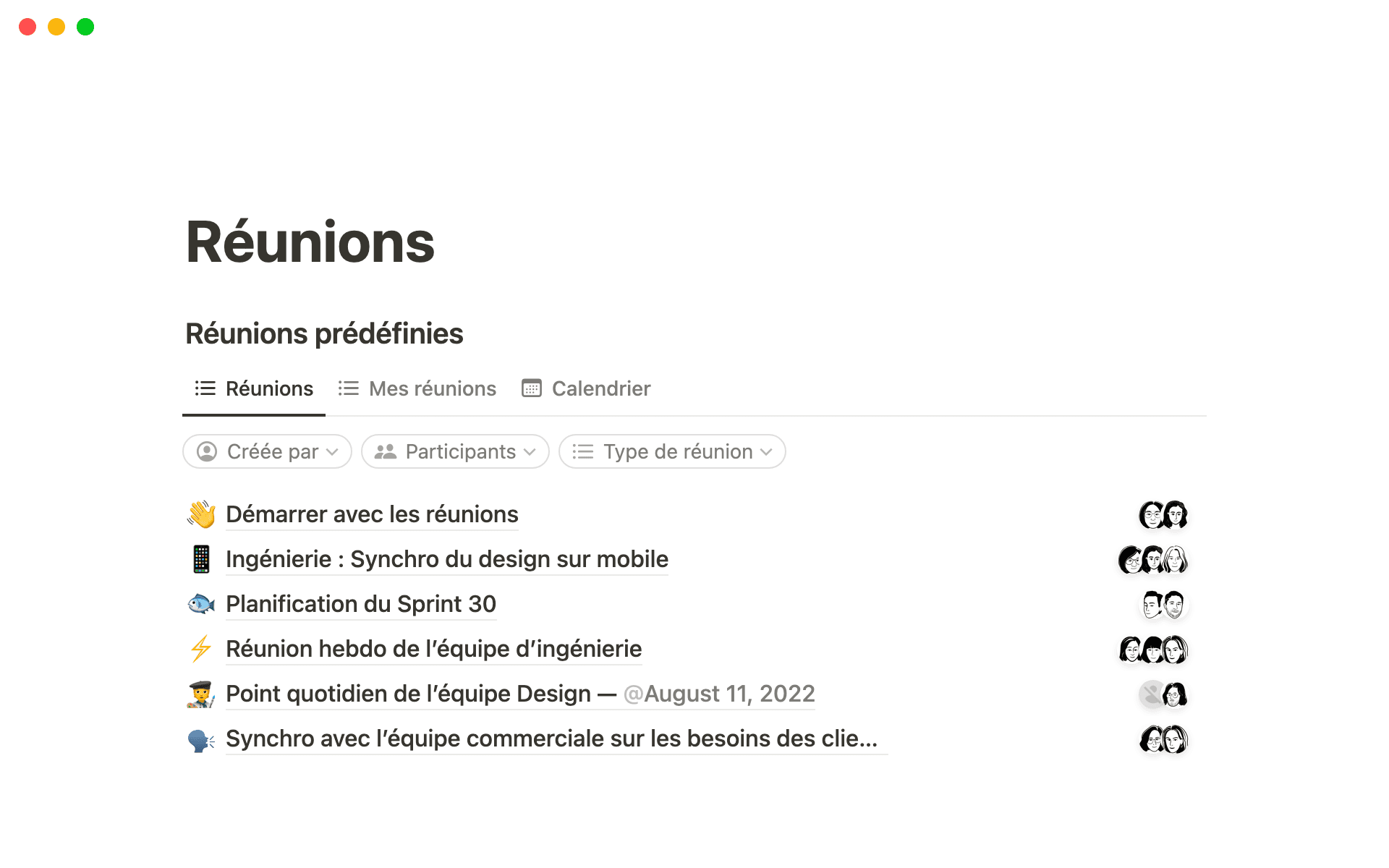Open Démarrer avec les réunions page

[x=372, y=514]
